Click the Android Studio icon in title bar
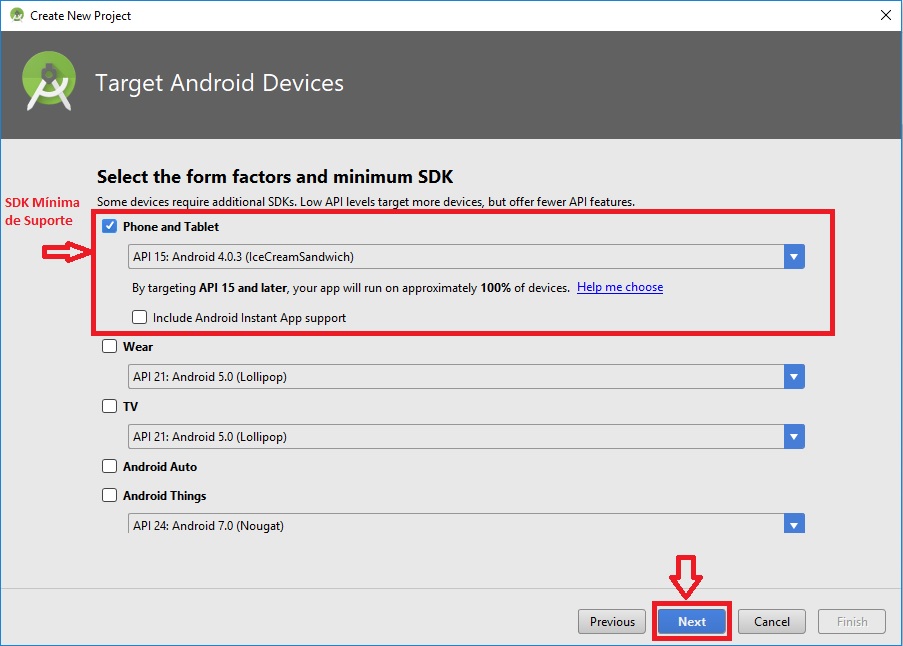The height and width of the screenshot is (646, 903). pos(17,15)
